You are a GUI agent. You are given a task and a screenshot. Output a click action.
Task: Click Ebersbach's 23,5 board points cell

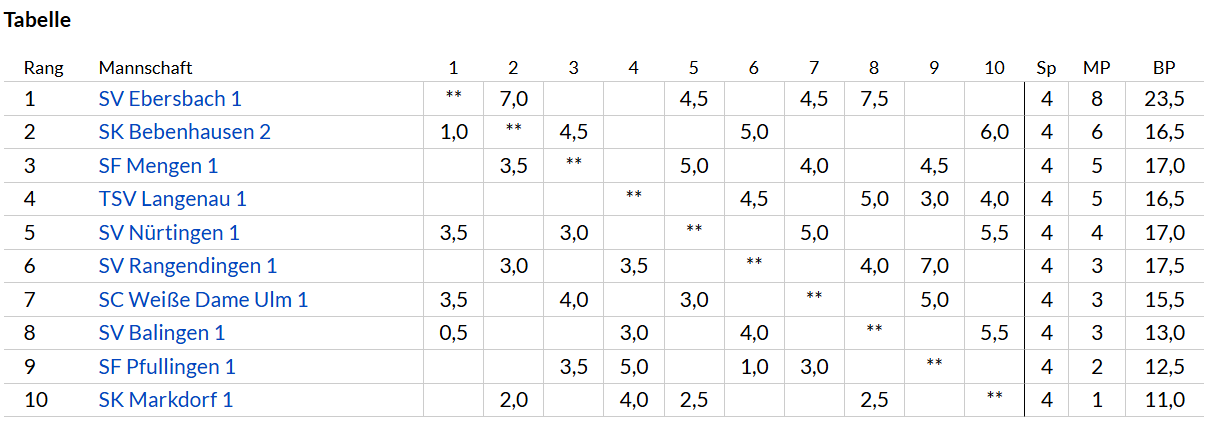[x=1164, y=99]
